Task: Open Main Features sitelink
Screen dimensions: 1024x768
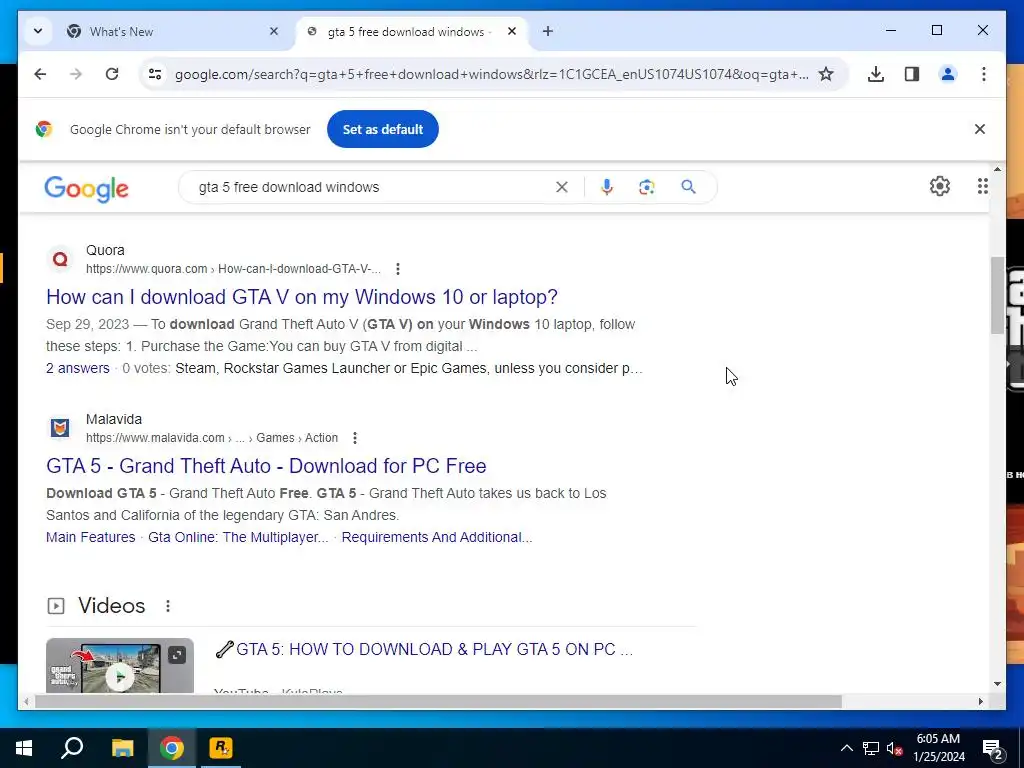Action: click(x=91, y=537)
